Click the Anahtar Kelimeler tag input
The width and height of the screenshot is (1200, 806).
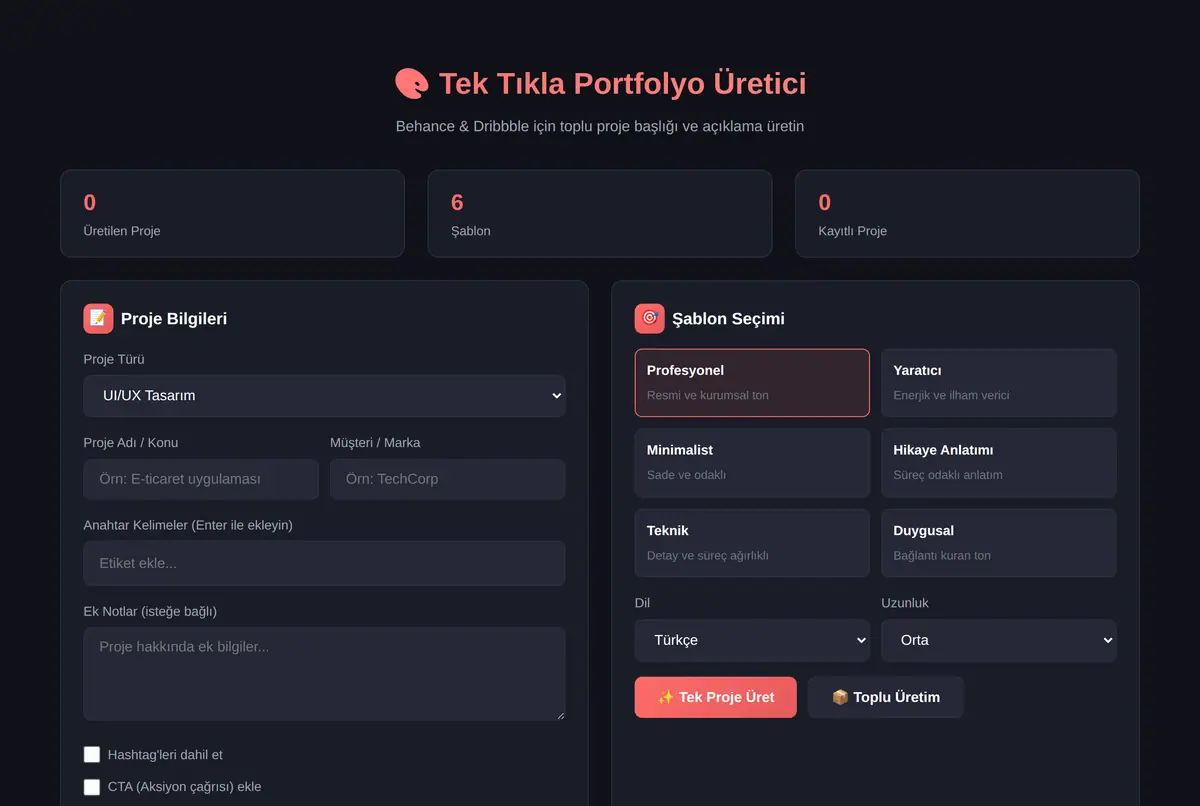coord(324,563)
